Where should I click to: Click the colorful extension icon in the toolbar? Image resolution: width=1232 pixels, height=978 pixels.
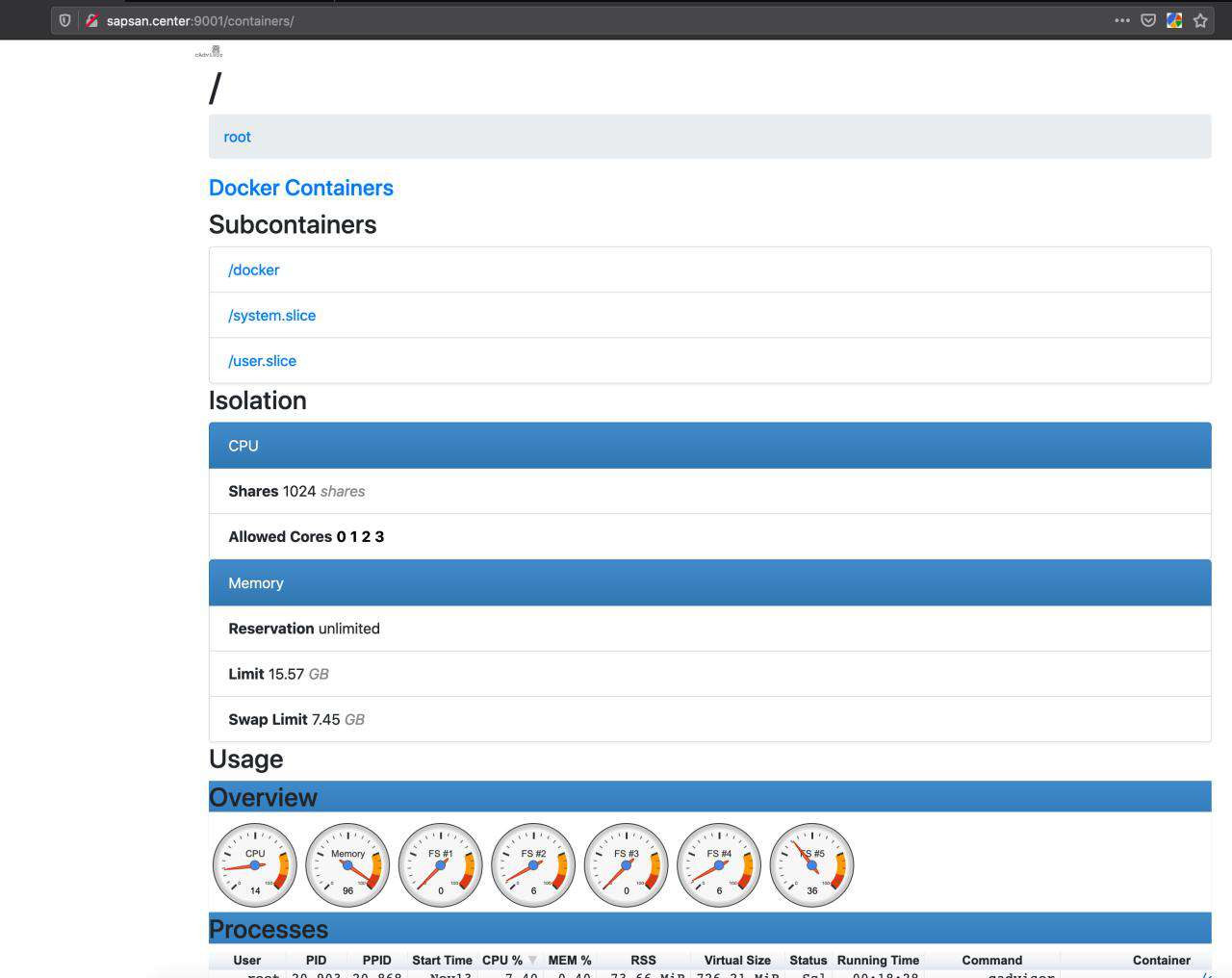coord(1174,20)
